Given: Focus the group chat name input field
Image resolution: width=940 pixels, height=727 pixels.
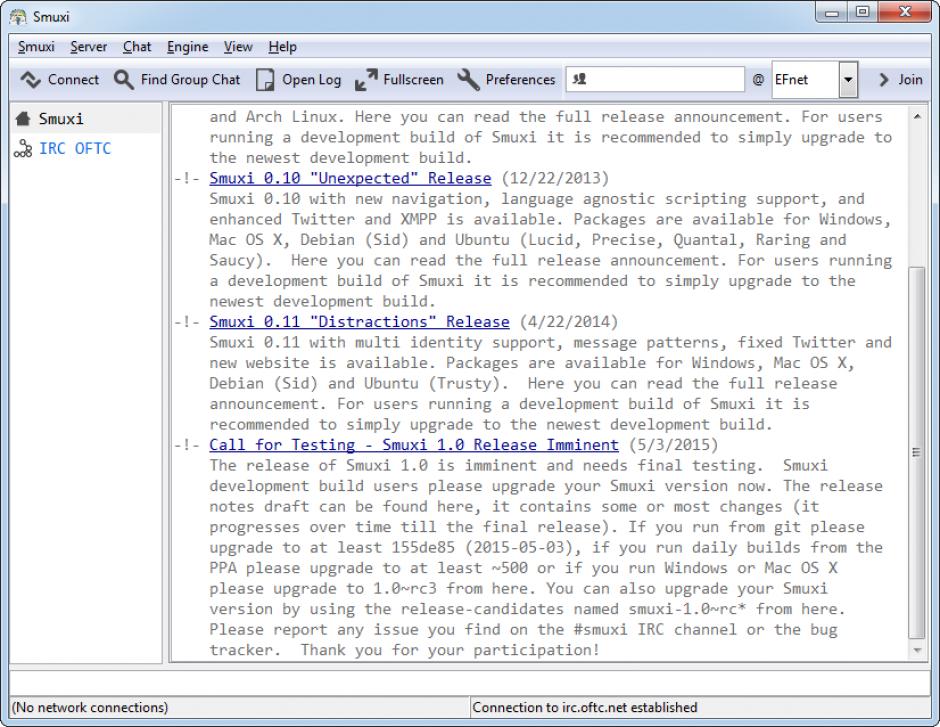Looking at the screenshot, I should tap(655, 79).
